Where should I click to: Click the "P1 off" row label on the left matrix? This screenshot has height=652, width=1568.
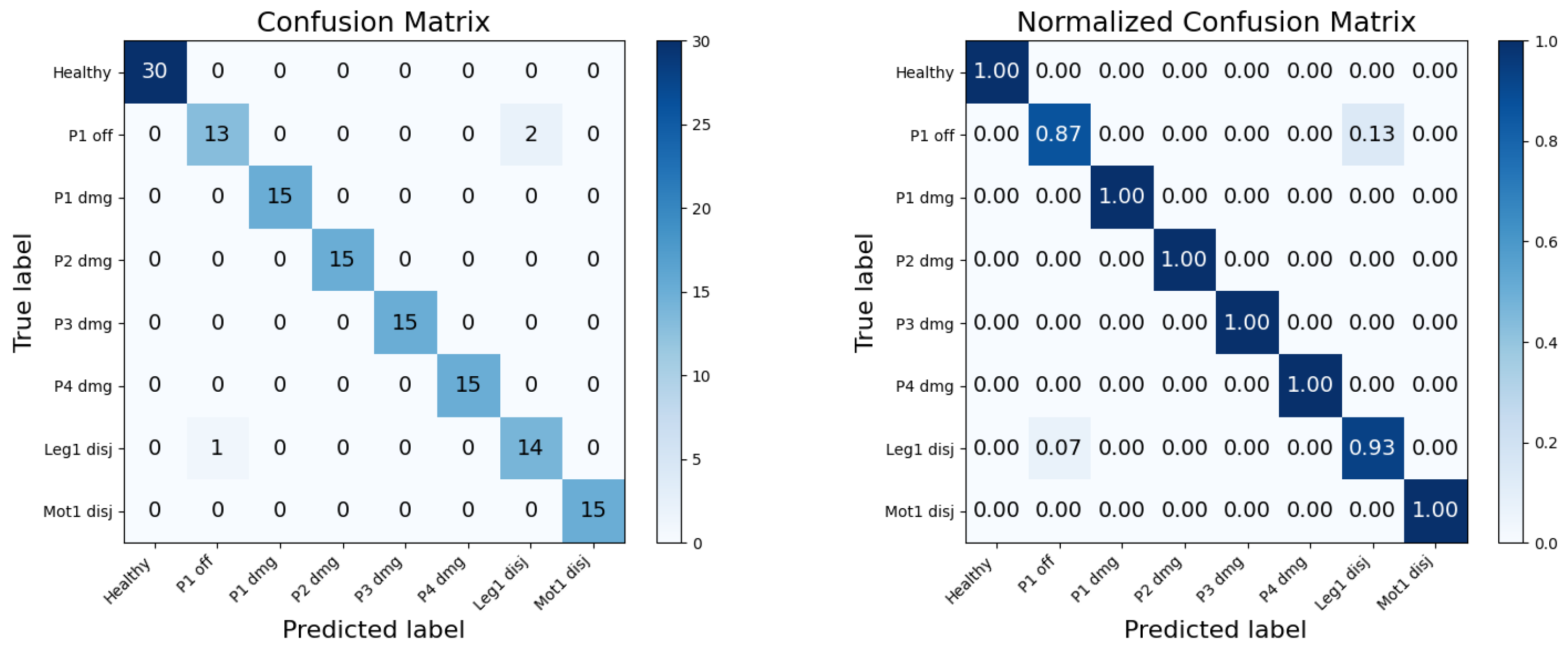coord(90,135)
